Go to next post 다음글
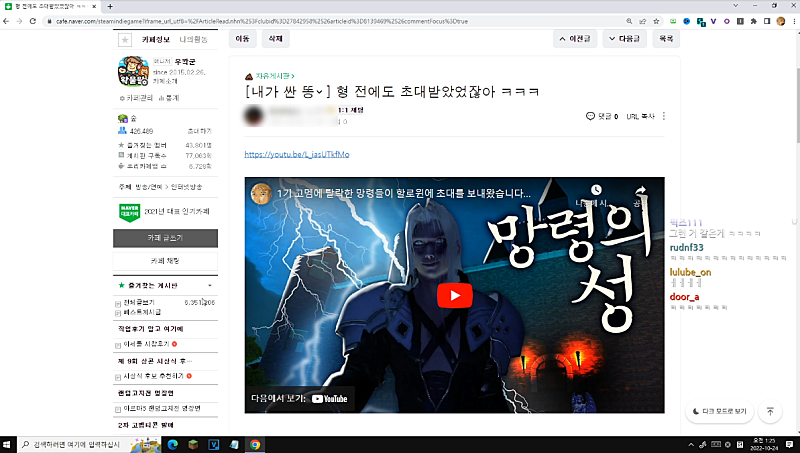 point(624,39)
